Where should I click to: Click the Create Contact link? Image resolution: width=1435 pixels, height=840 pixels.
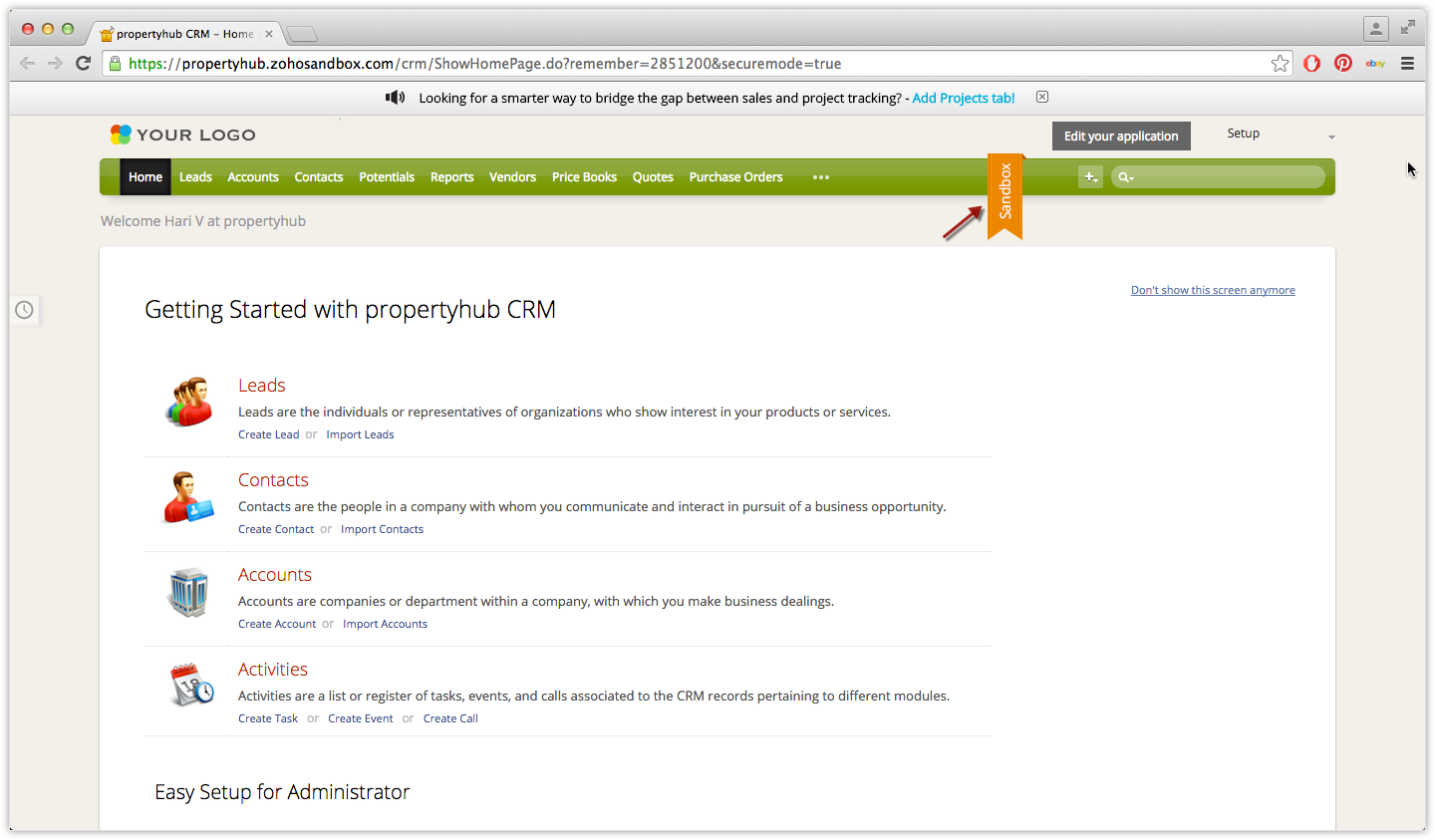pos(276,529)
